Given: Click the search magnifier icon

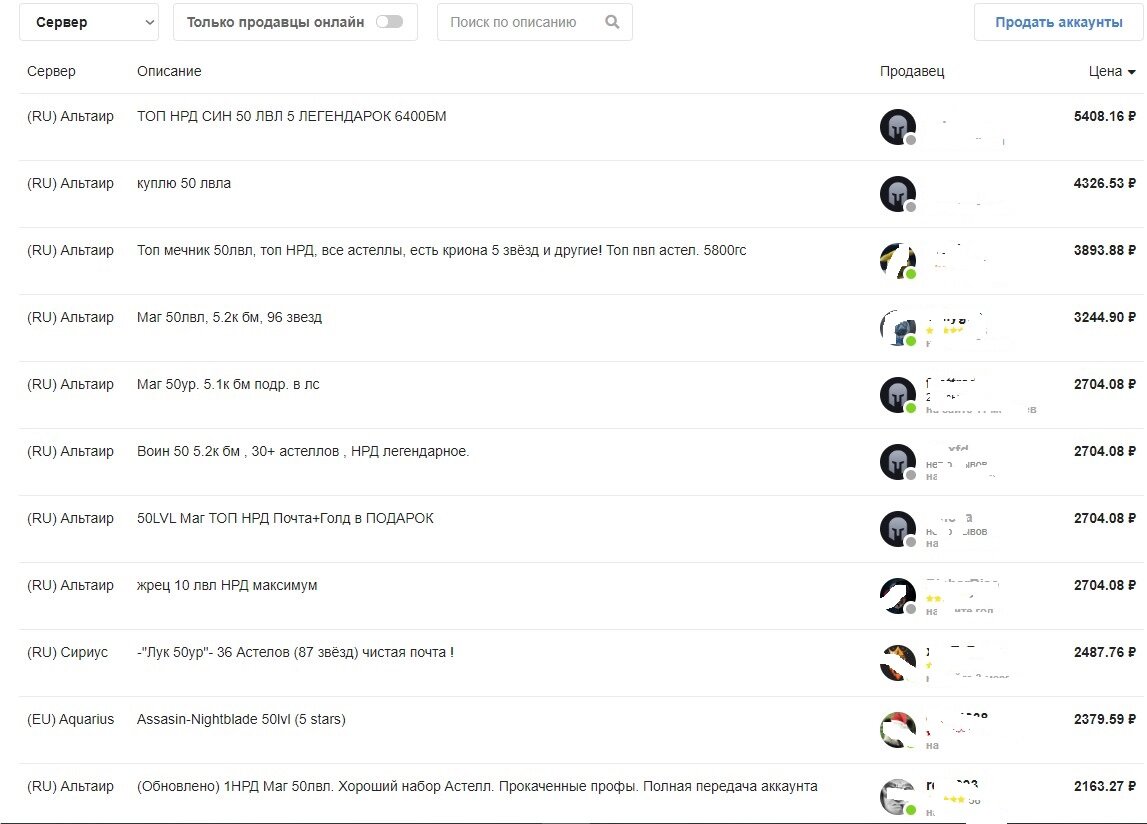Looking at the screenshot, I should (x=612, y=22).
